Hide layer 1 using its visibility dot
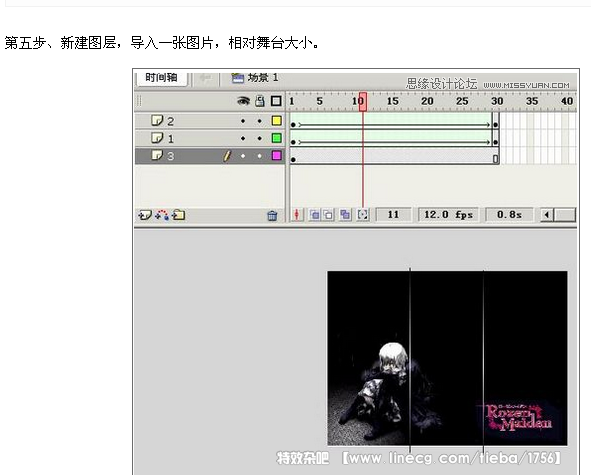Screen dimensions: 591x475 [x=243, y=138]
